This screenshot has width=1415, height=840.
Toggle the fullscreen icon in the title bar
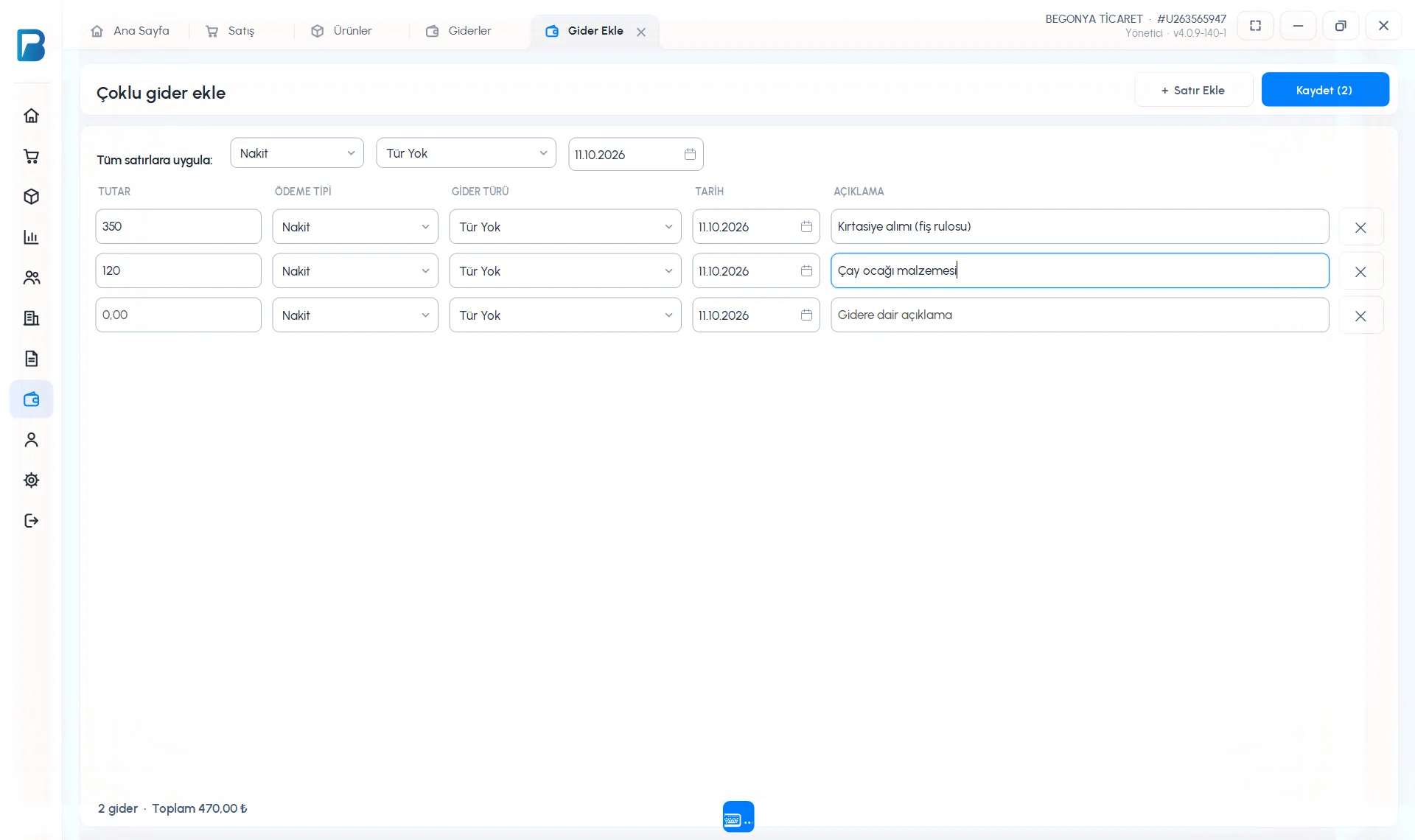pos(1256,26)
